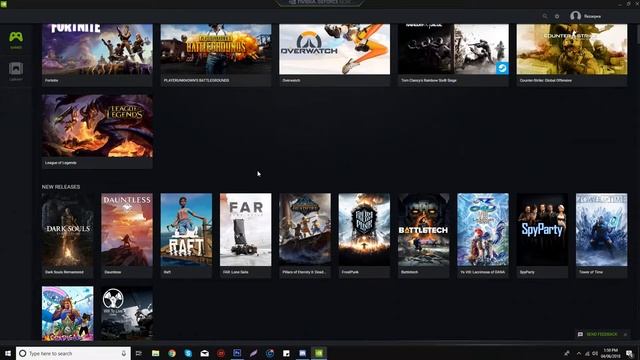The height and width of the screenshot is (360, 640).
Task: Open Google Chrome from the taskbar
Action: coord(172,353)
